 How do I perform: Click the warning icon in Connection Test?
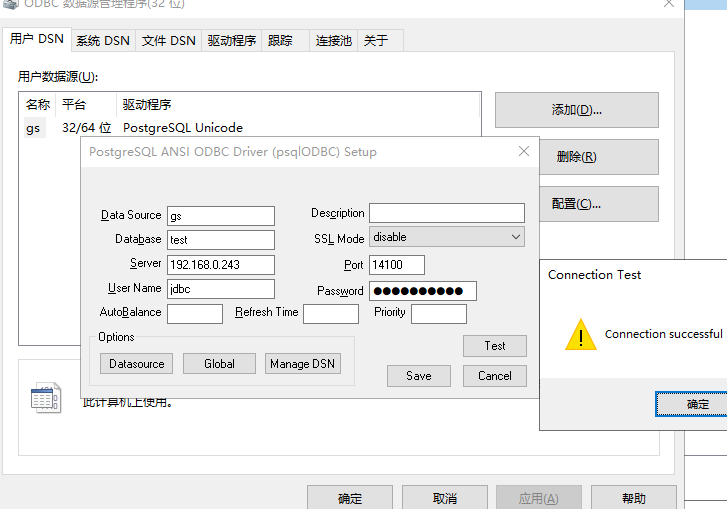(580, 335)
